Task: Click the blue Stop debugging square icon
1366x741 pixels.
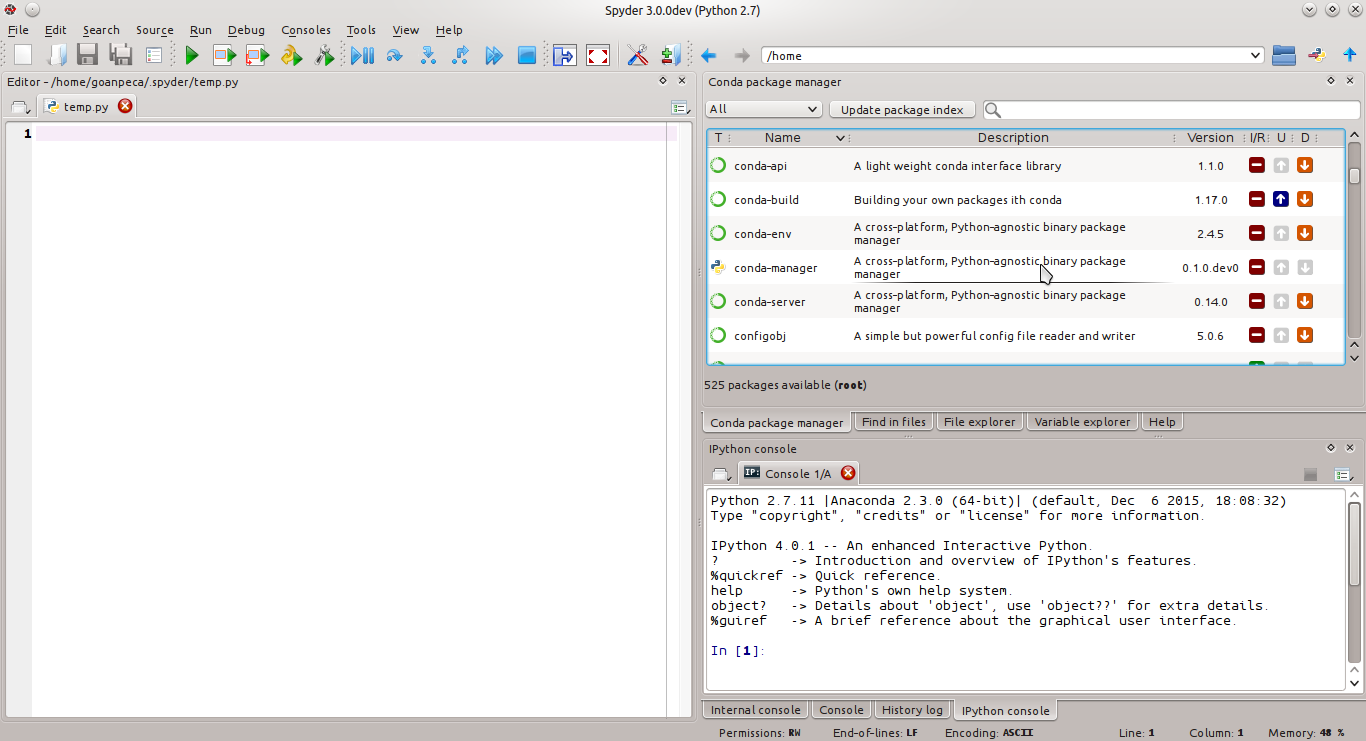Action: tap(526, 56)
